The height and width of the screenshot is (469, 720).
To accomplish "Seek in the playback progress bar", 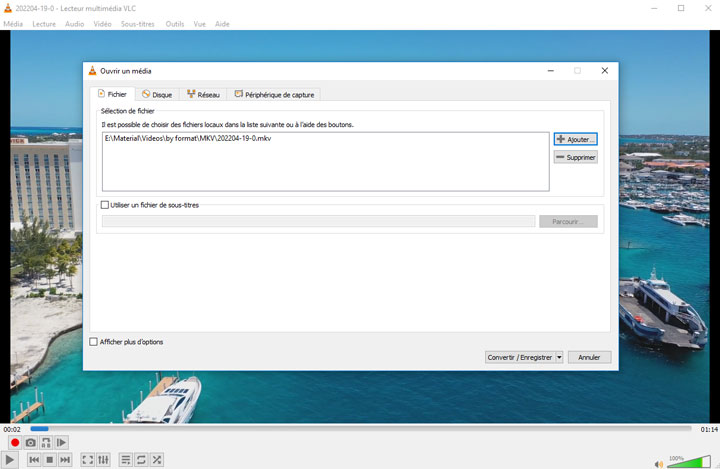I will [x=361, y=429].
